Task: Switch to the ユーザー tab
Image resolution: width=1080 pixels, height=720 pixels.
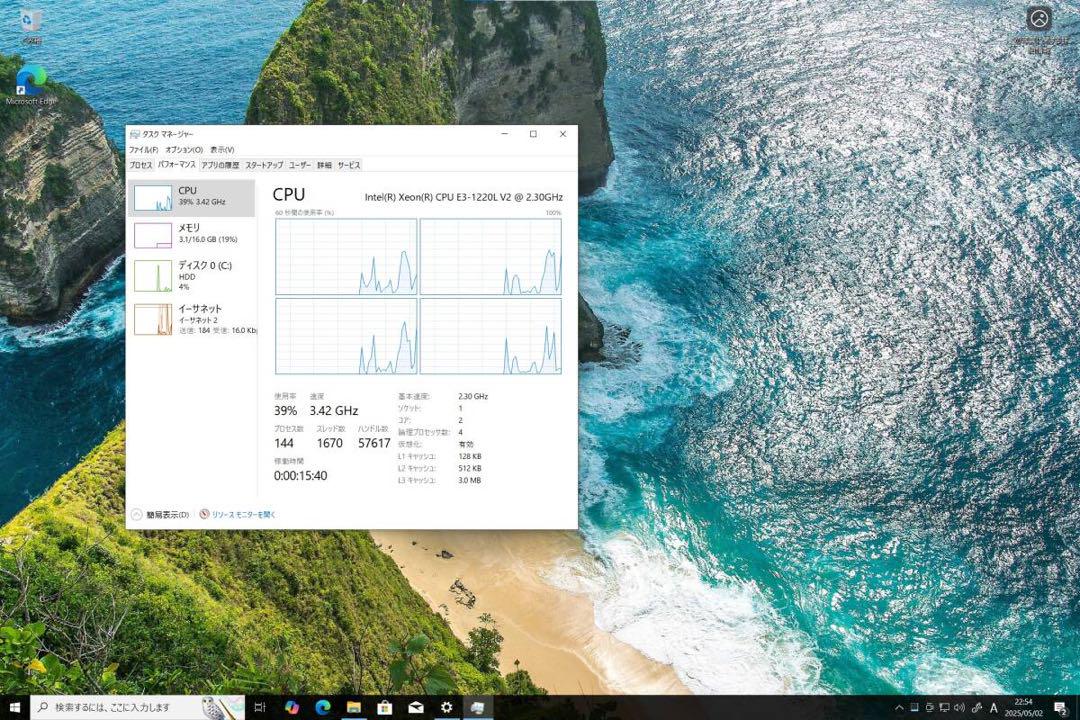Action: (300, 165)
